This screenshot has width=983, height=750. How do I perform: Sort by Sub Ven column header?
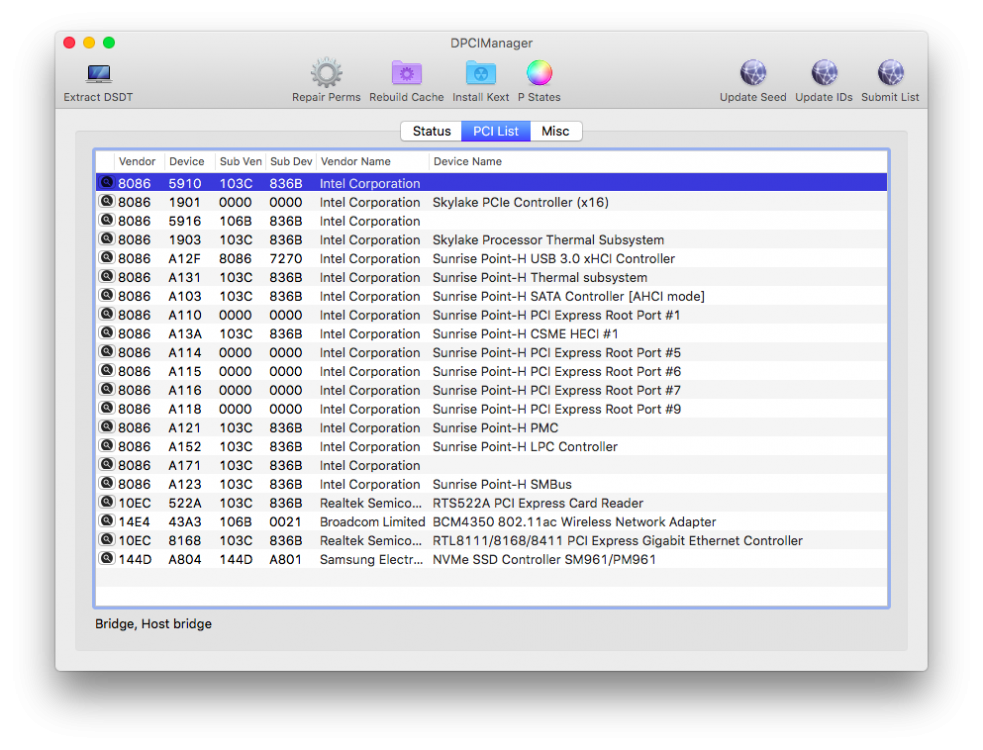241,161
